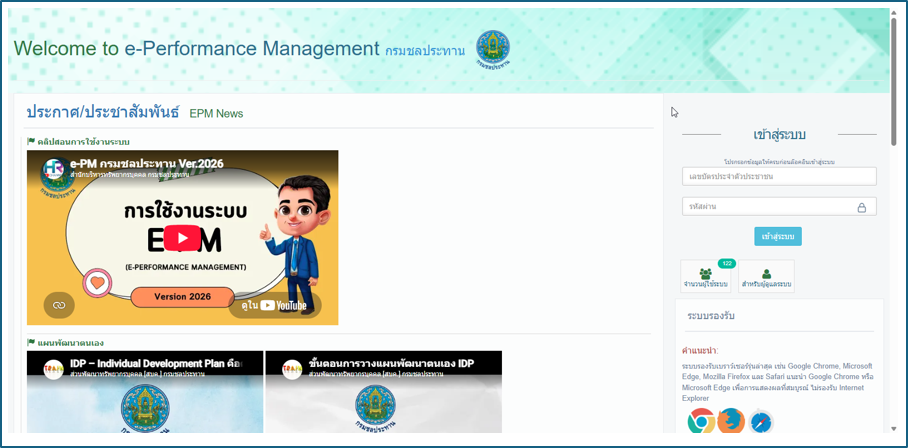The height and width of the screenshot is (448, 908).
Task: Click channel logo on ขั้นตอนการวางแผน IDP video
Action: tap(292, 369)
